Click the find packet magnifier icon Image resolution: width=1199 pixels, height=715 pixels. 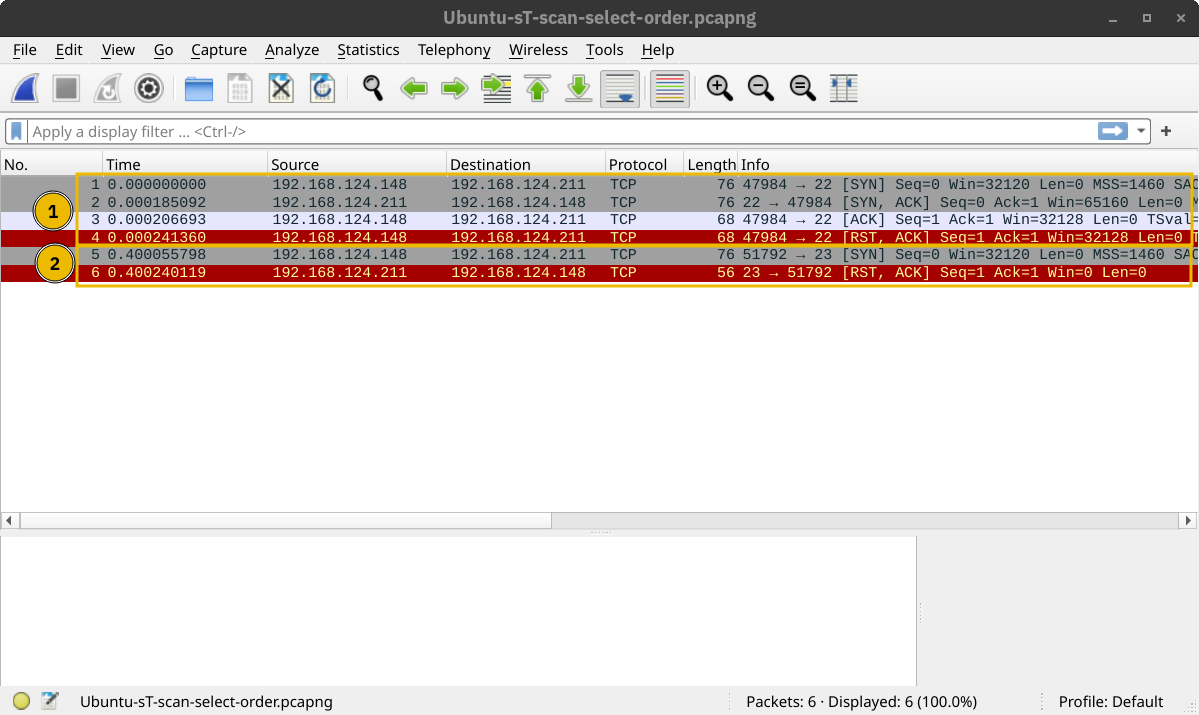[x=373, y=89]
